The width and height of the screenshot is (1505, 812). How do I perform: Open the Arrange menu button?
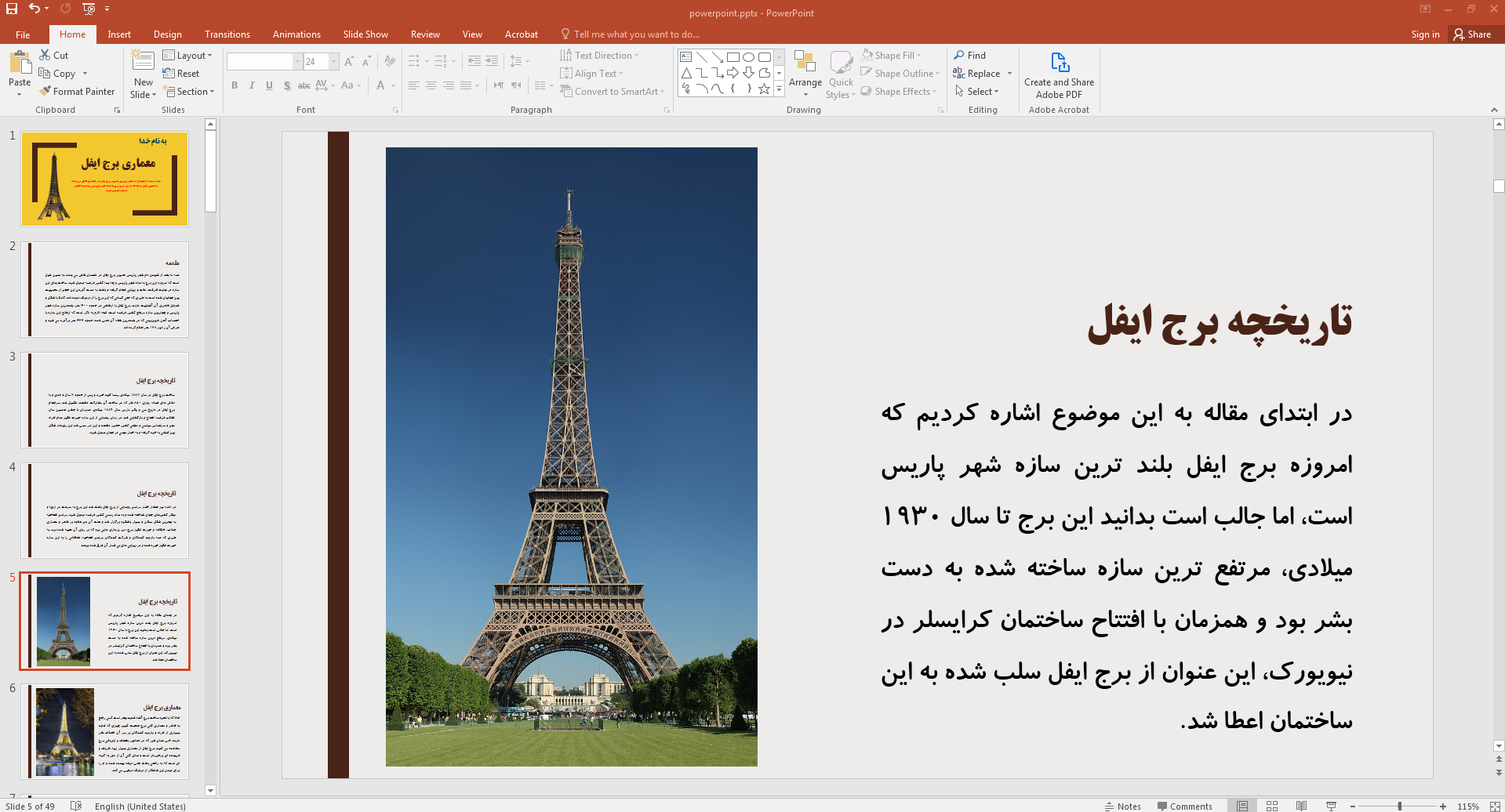point(805,74)
